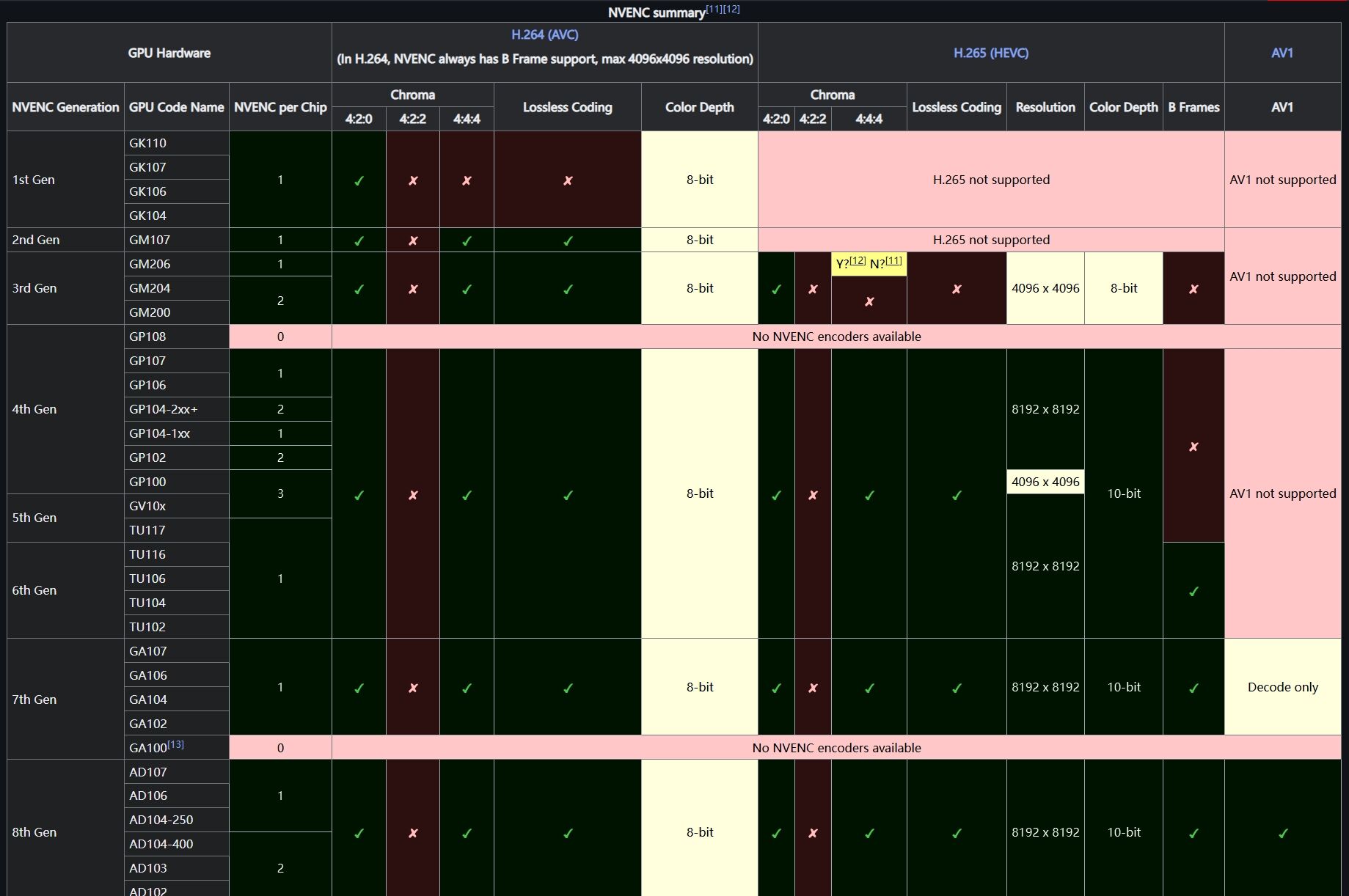The width and height of the screenshot is (1349, 896).
Task: Select the TU117 code name cell
Action: (x=176, y=530)
